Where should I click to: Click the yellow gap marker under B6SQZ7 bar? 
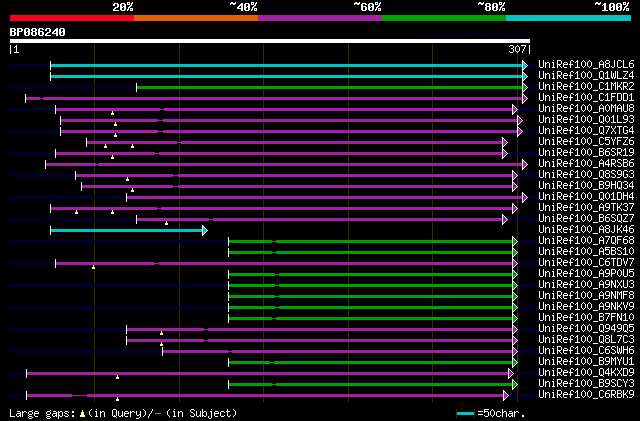167,223
